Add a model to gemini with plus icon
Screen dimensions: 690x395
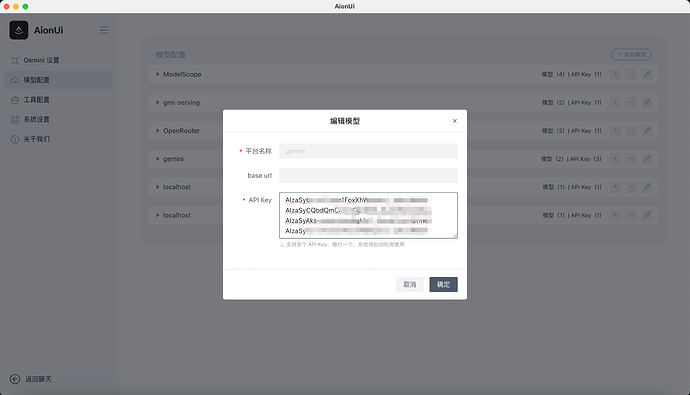615,159
